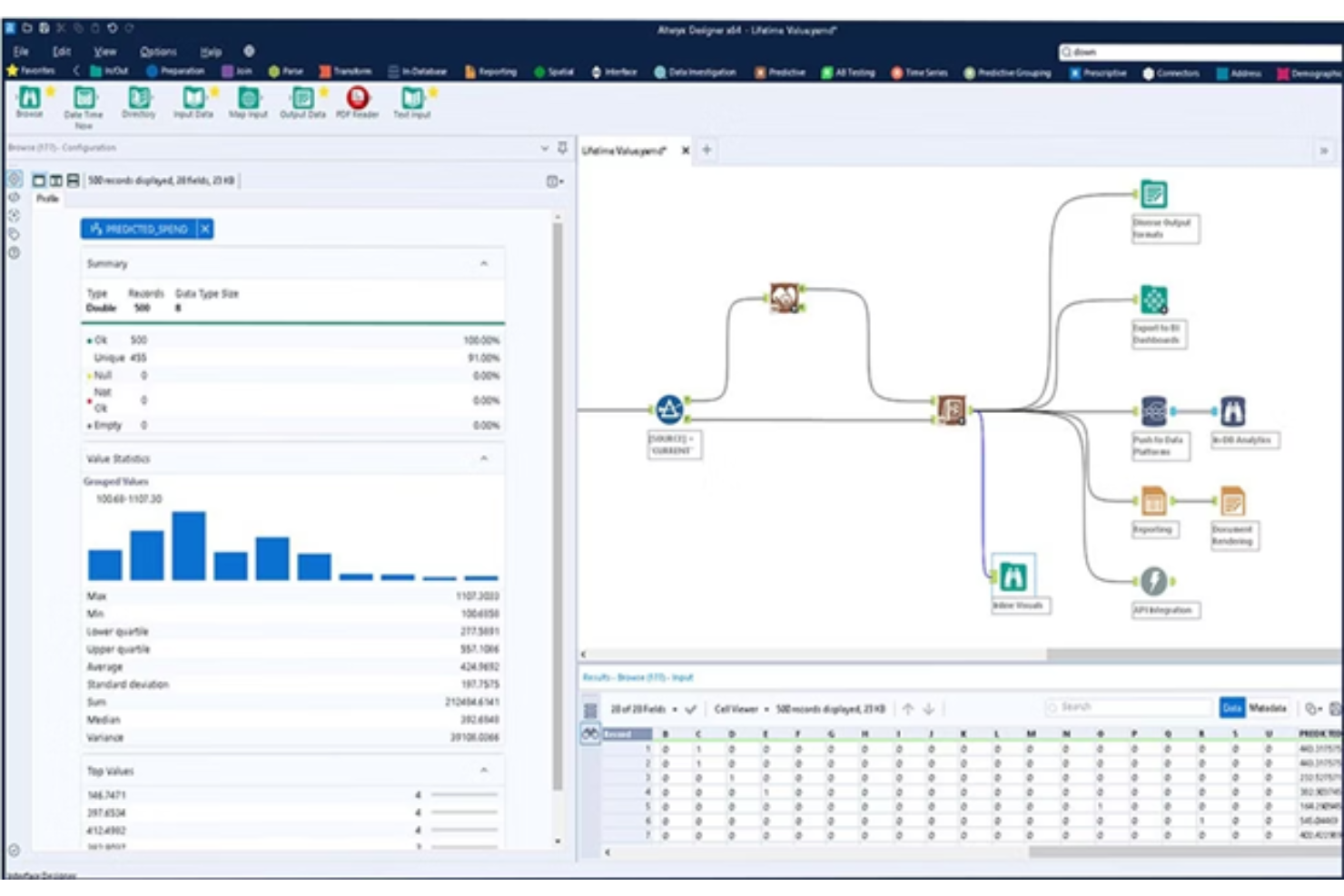Remove the PREDICTED_SPEND field chip
Screen dimensions: 1344x896
203,230
